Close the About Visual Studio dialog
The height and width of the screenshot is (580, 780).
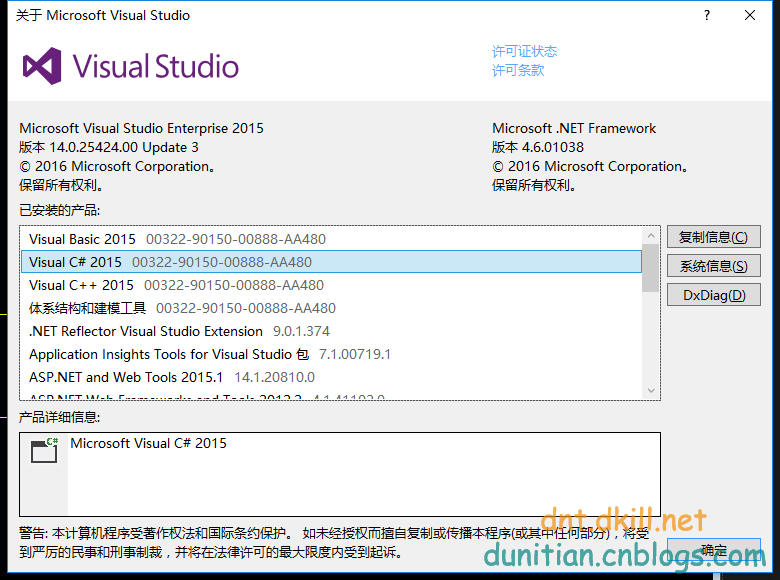point(750,15)
